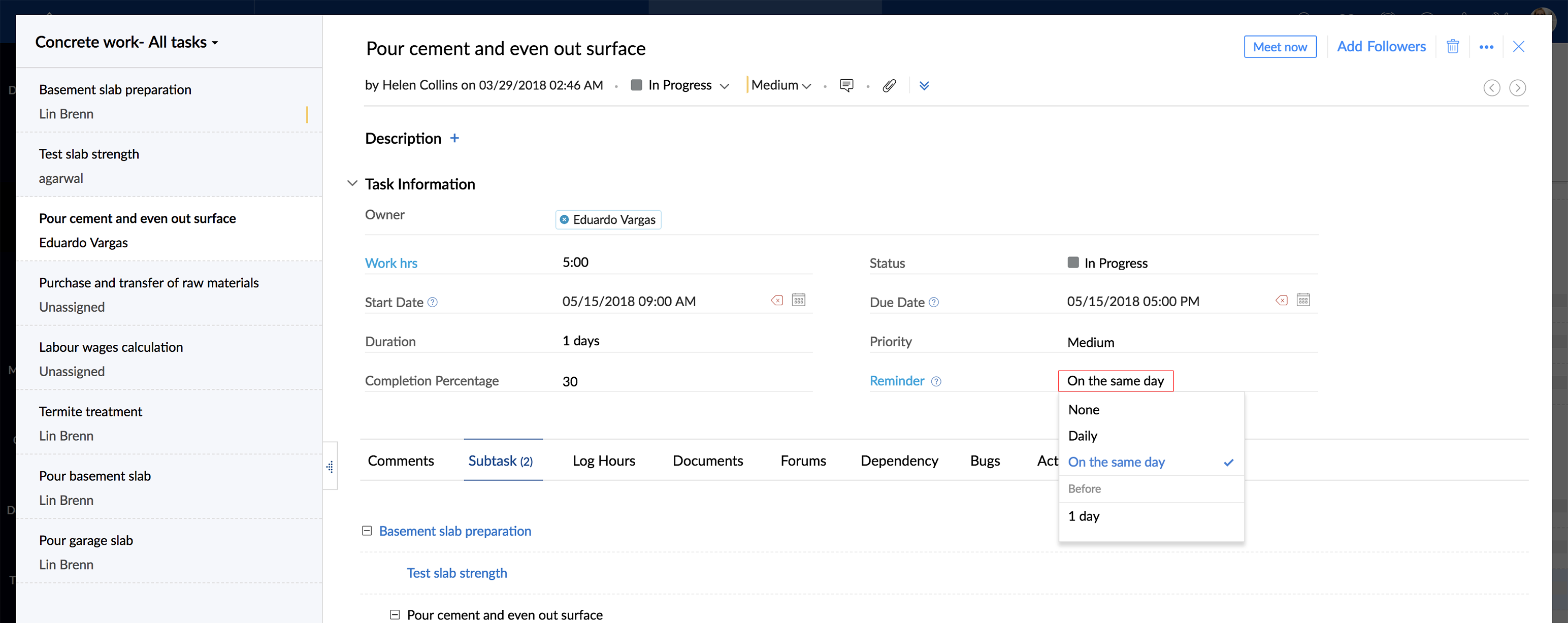
Task: Click Add Followers
Action: tap(1381, 47)
